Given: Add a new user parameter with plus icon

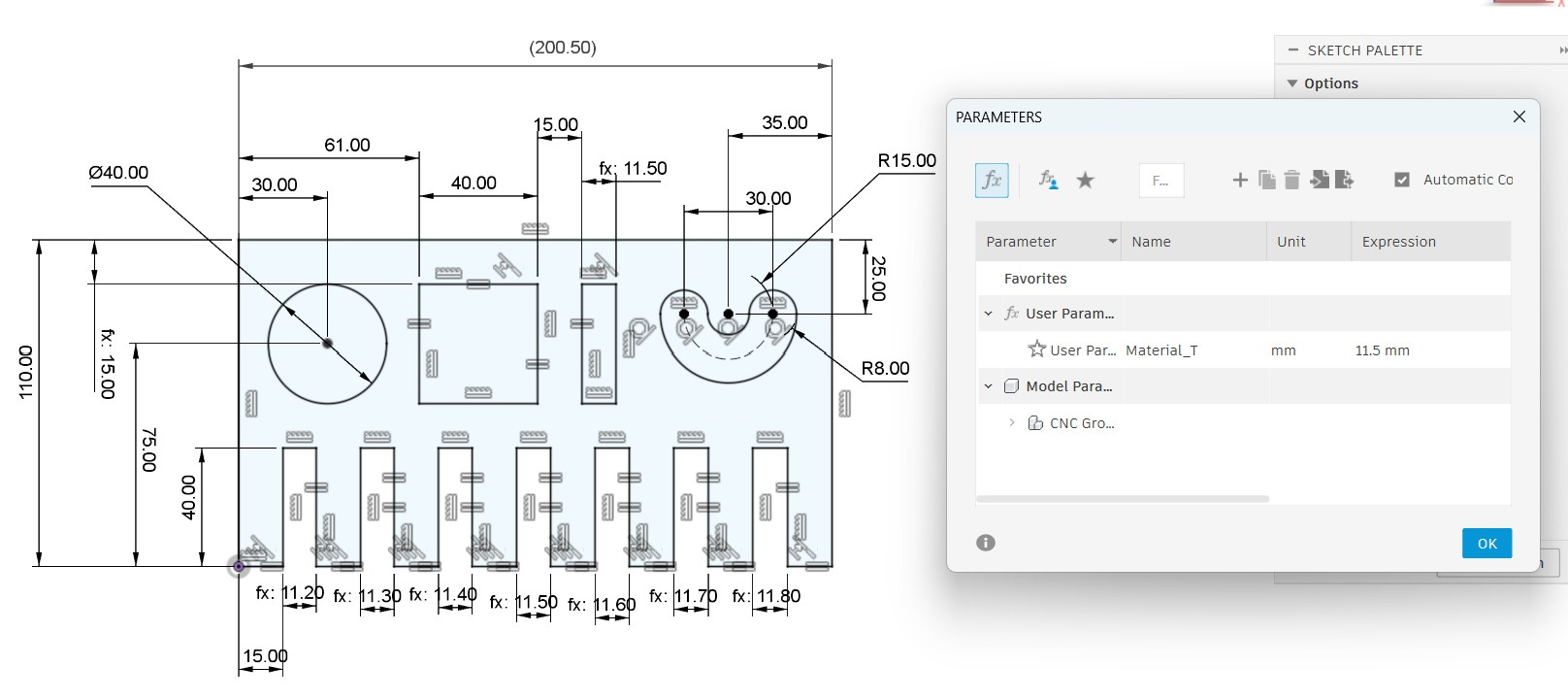Looking at the screenshot, I should point(1239,180).
